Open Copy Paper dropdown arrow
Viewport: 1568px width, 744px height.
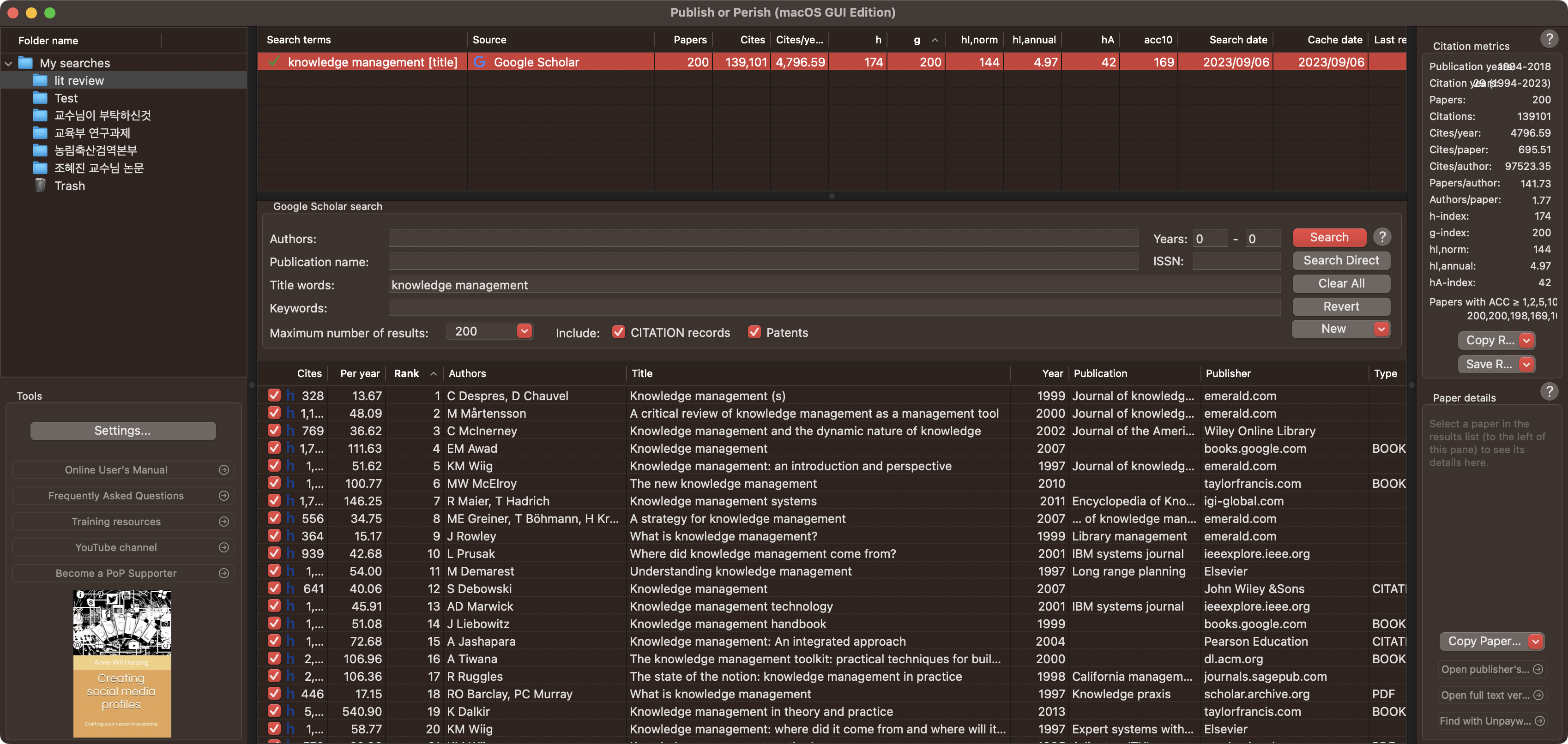pos(1536,641)
